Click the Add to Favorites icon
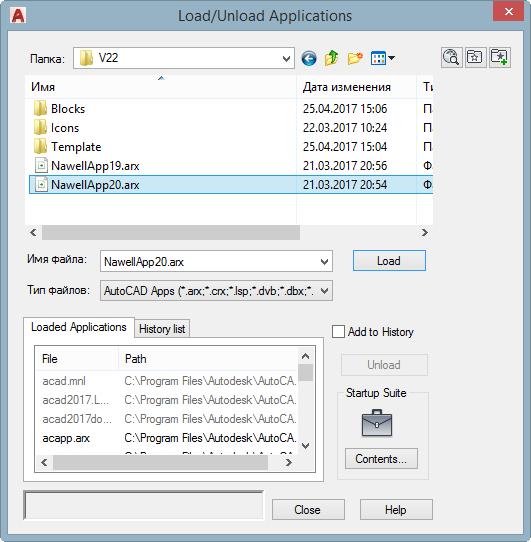 pos(500,57)
